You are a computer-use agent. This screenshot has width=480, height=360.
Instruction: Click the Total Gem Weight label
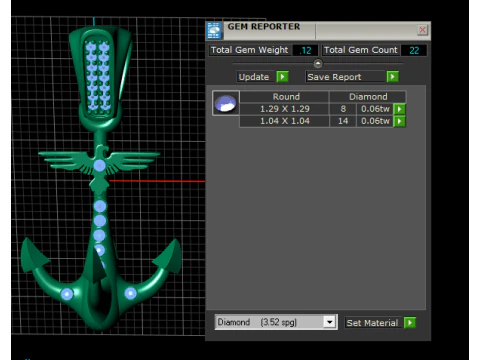[249, 50]
